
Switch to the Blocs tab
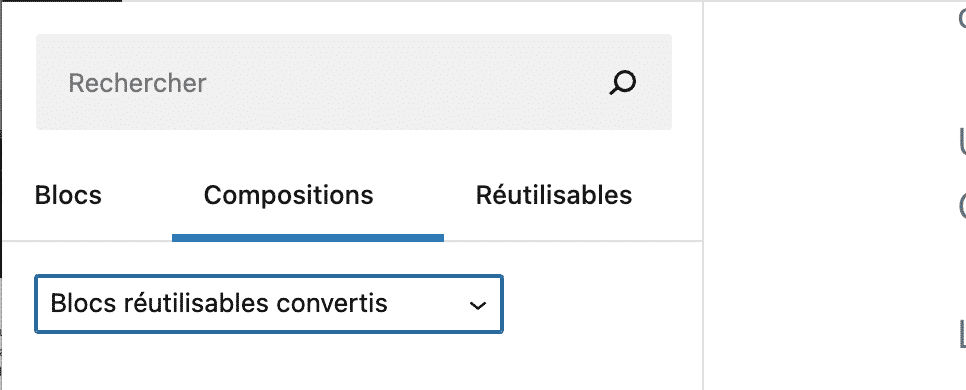(x=68, y=195)
